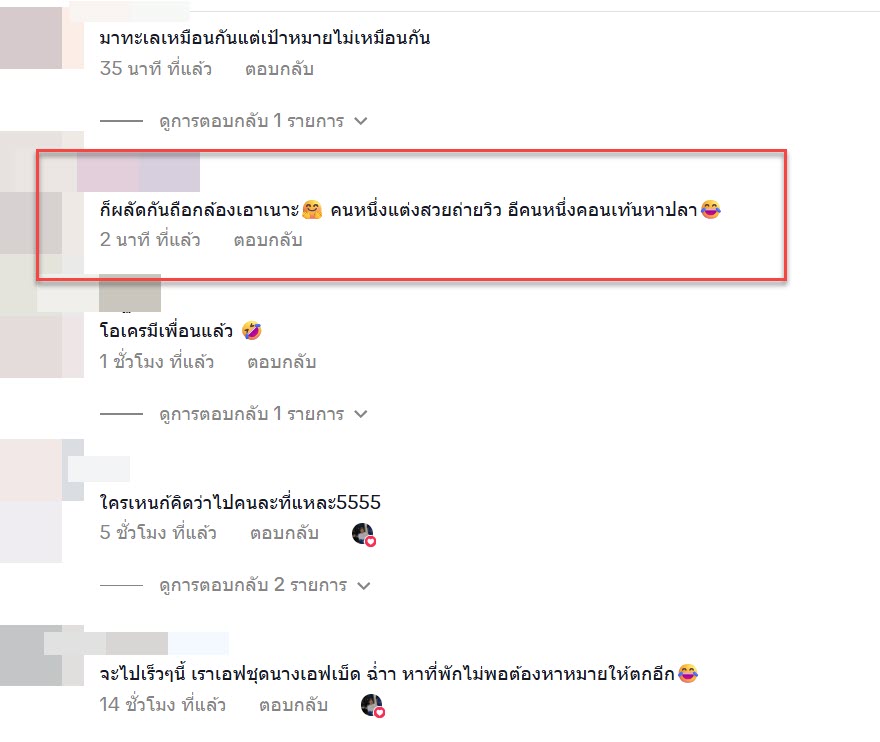Reply to the 35 นาที comment

(x=279, y=69)
